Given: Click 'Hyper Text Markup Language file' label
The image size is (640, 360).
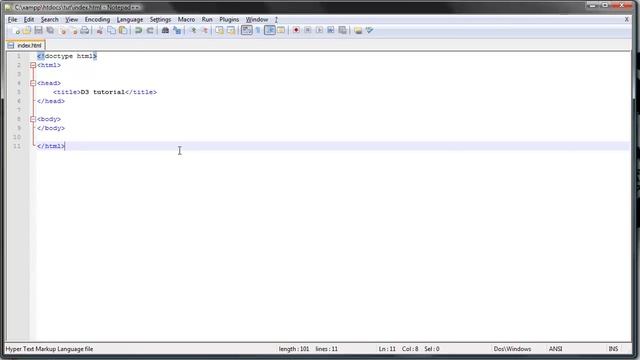Looking at the screenshot, I should pyautogui.click(x=49, y=349).
